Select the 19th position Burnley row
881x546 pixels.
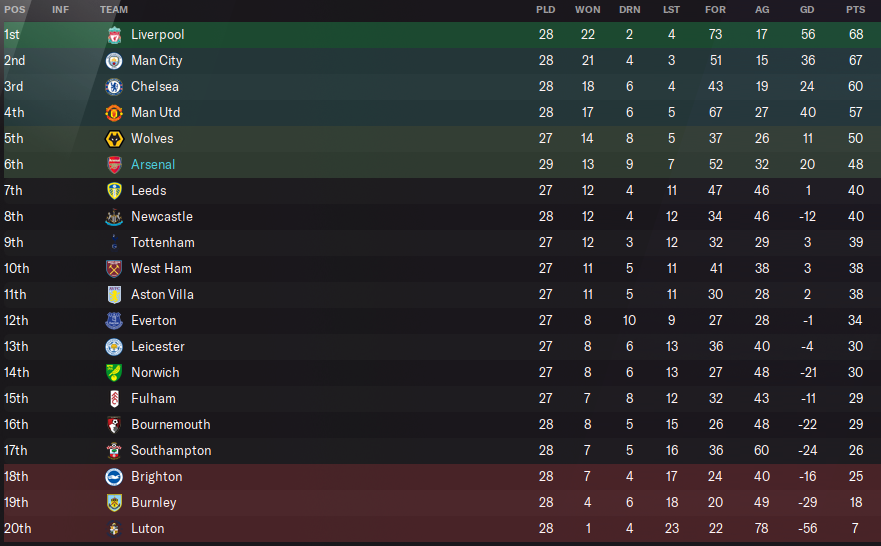[x=440, y=503]
